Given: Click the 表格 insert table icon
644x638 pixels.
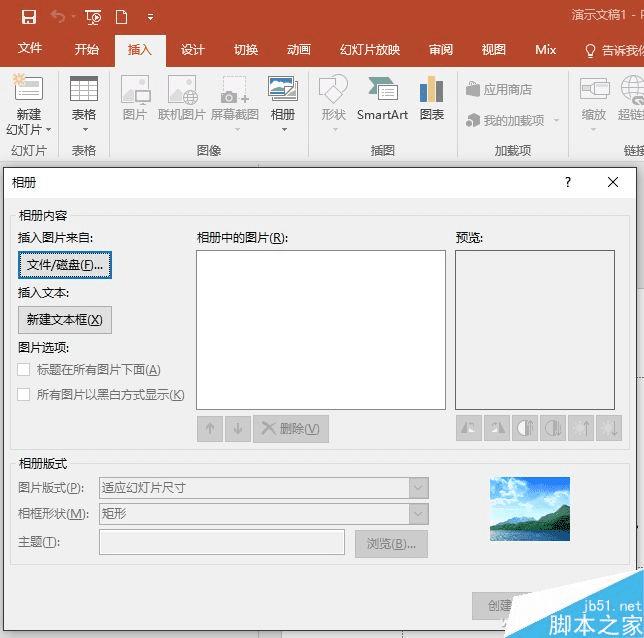Looking at the screenshot, I should [84, 89].
